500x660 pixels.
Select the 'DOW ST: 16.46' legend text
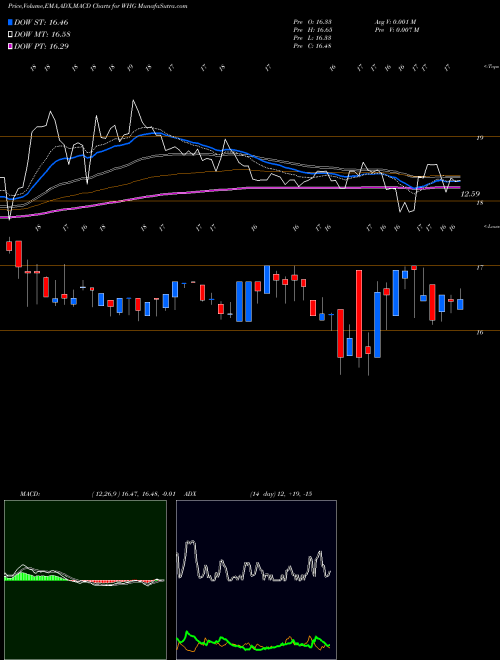(41, 22)
